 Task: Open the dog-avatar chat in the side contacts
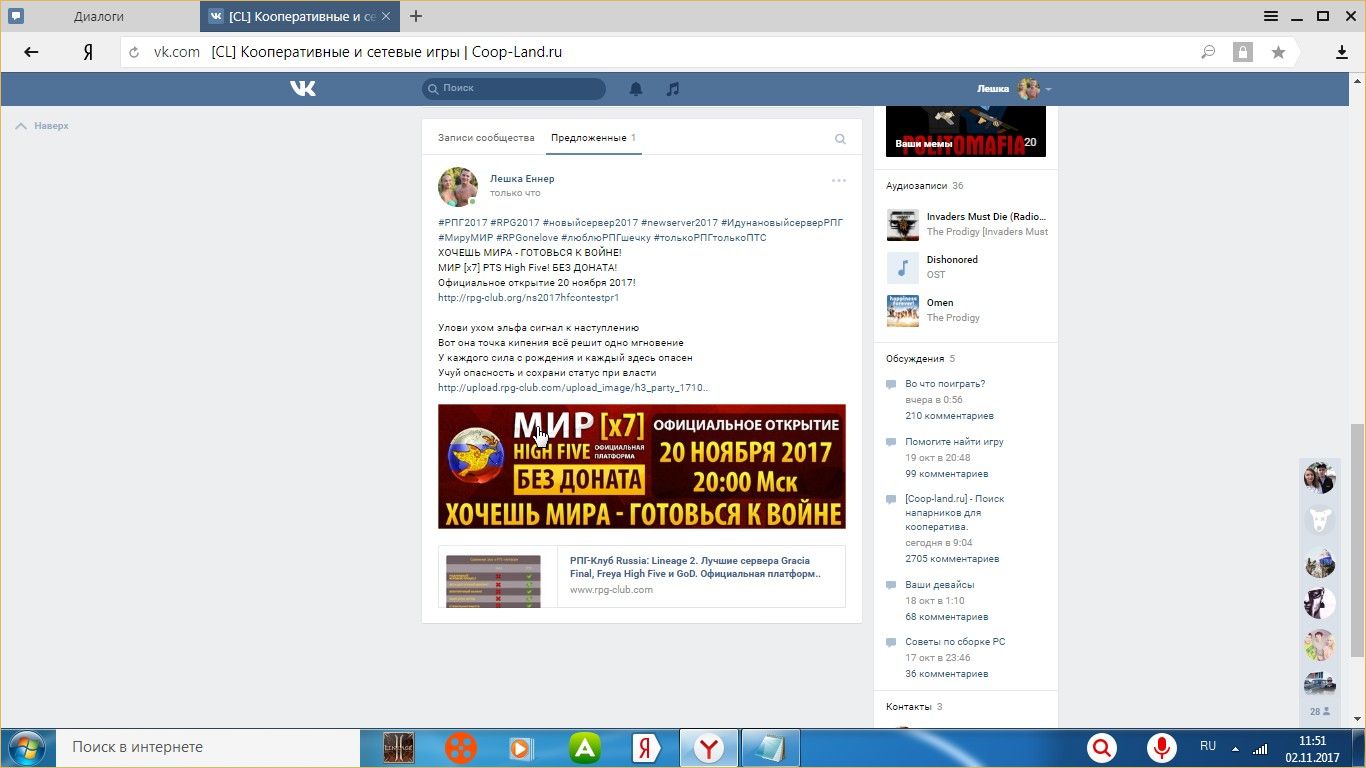pyautogui.click(x=1320, y=519)
